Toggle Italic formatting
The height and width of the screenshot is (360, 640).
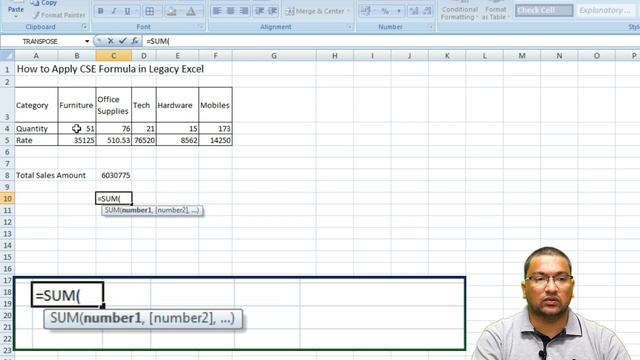[x=114, y=11]
